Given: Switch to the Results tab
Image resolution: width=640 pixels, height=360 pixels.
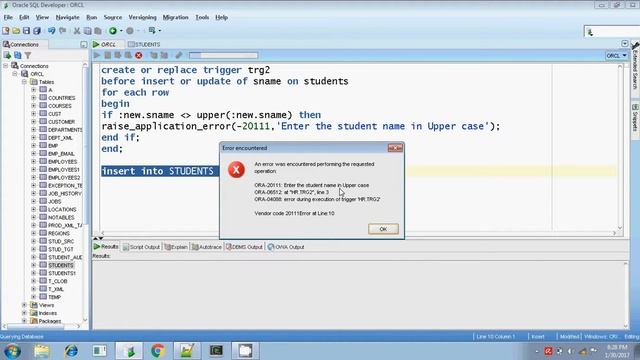Looking at the screenshot, I should (x=106, y=247).
